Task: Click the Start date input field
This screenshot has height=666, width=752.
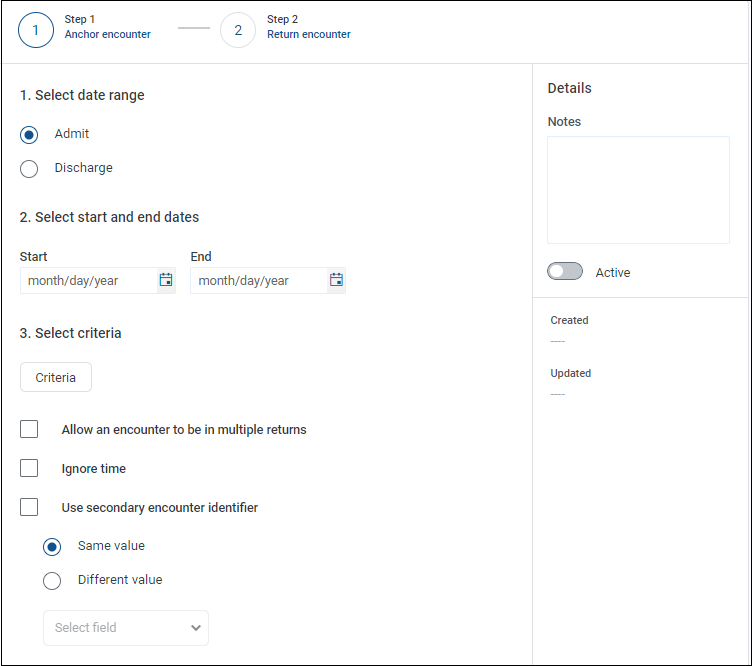Action: [88, 281]
